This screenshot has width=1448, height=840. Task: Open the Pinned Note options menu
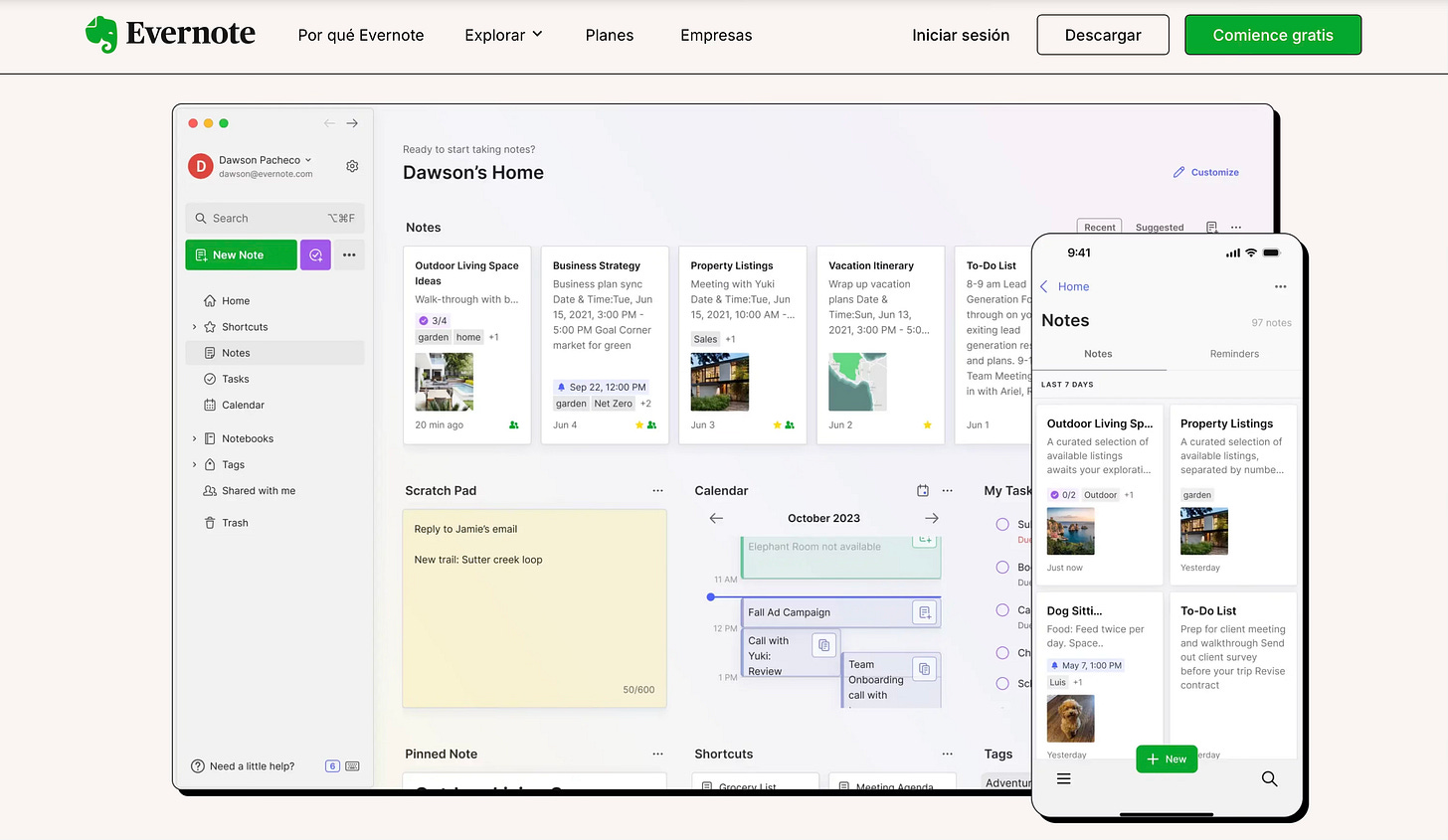[657, 755]
